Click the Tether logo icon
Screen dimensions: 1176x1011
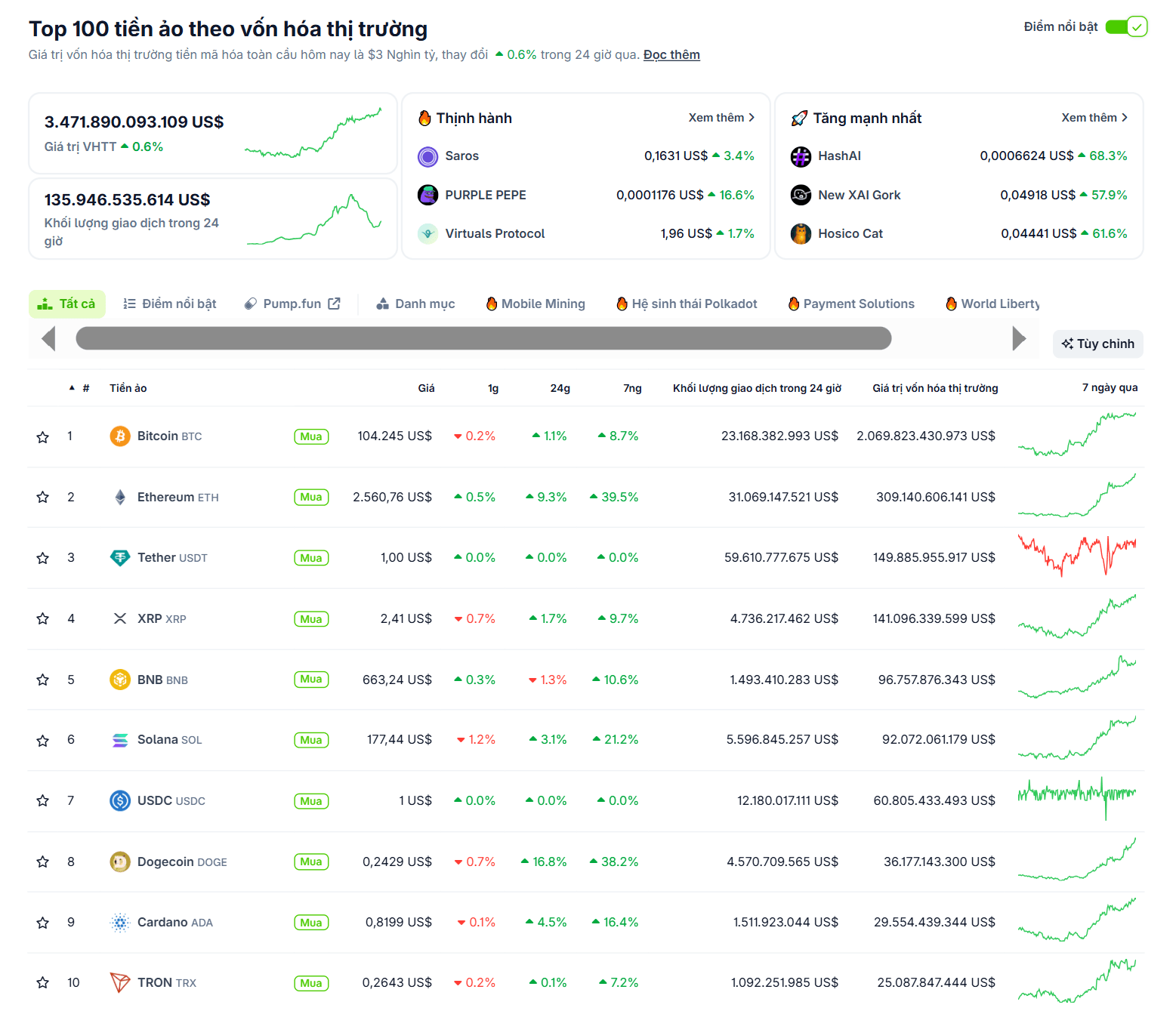point(120,558)
